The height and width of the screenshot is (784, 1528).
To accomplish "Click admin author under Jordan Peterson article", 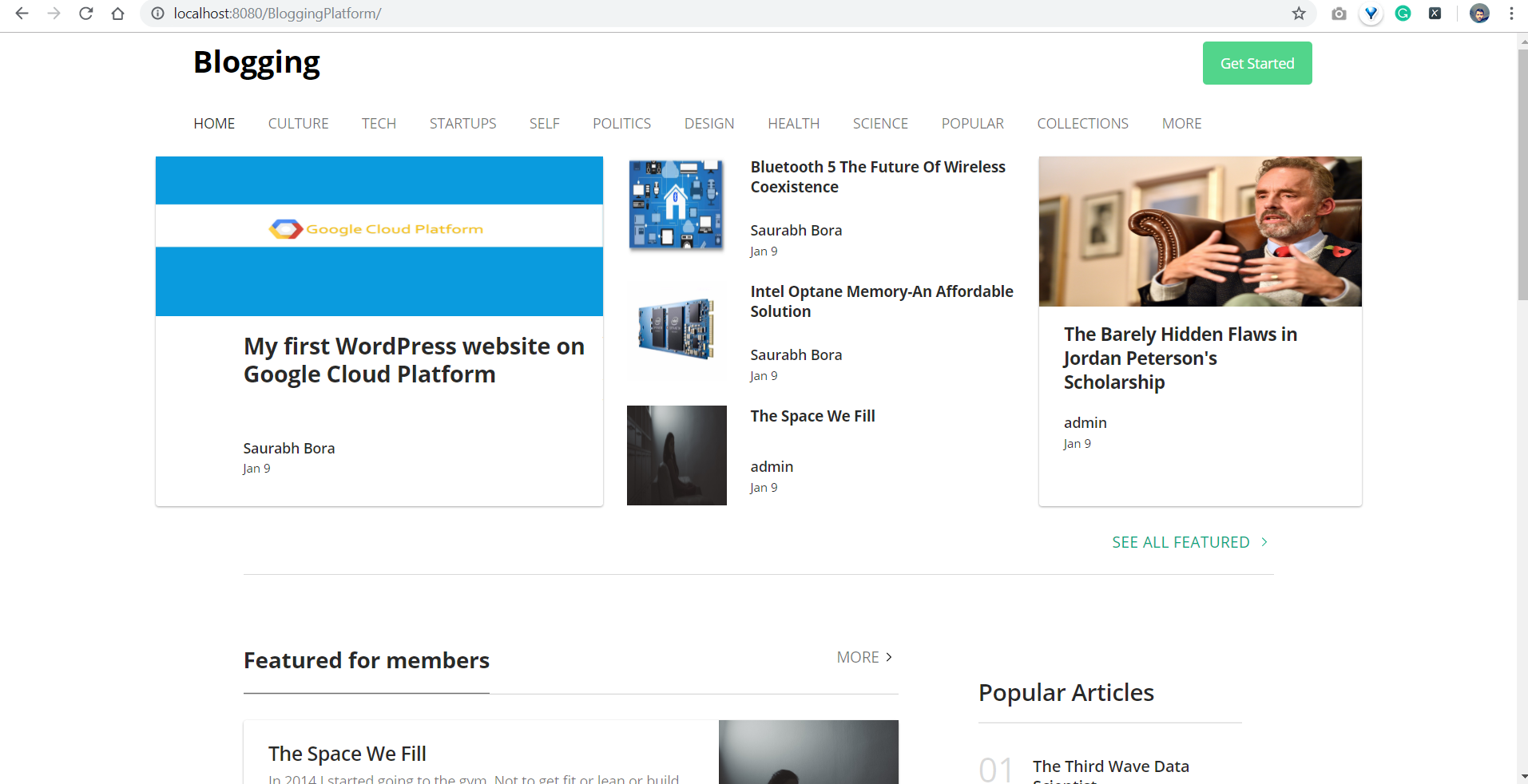I will (x=1085, y=422).
